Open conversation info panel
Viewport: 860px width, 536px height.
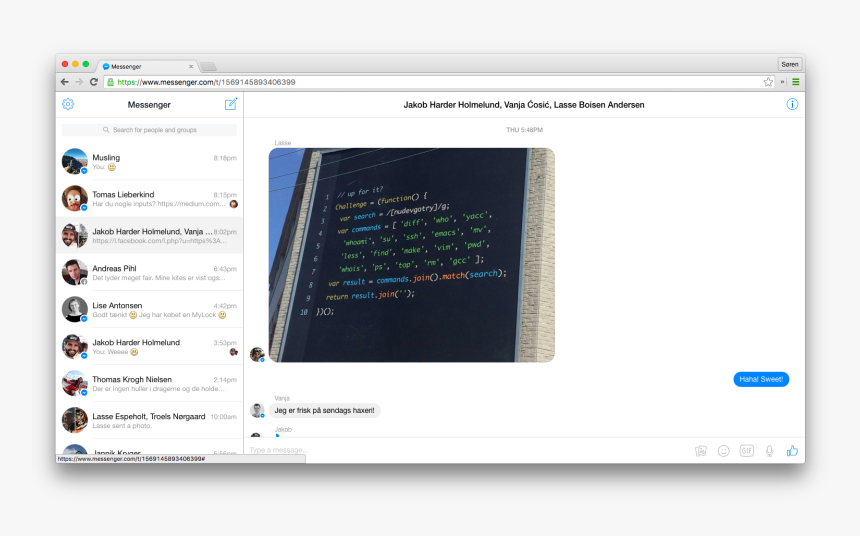tap(792, 104)
